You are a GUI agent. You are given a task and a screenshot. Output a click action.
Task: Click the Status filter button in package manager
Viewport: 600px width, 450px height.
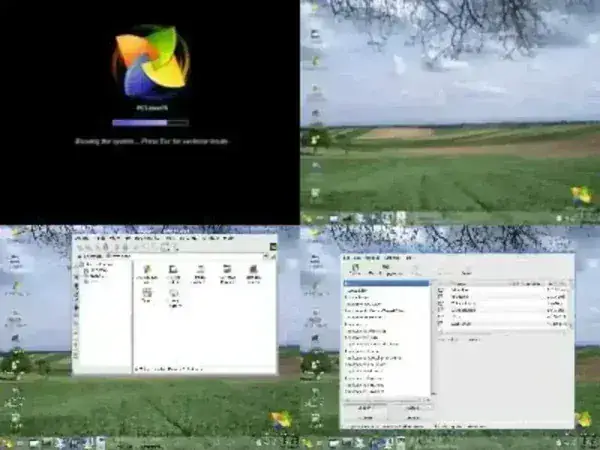point(412,408)
